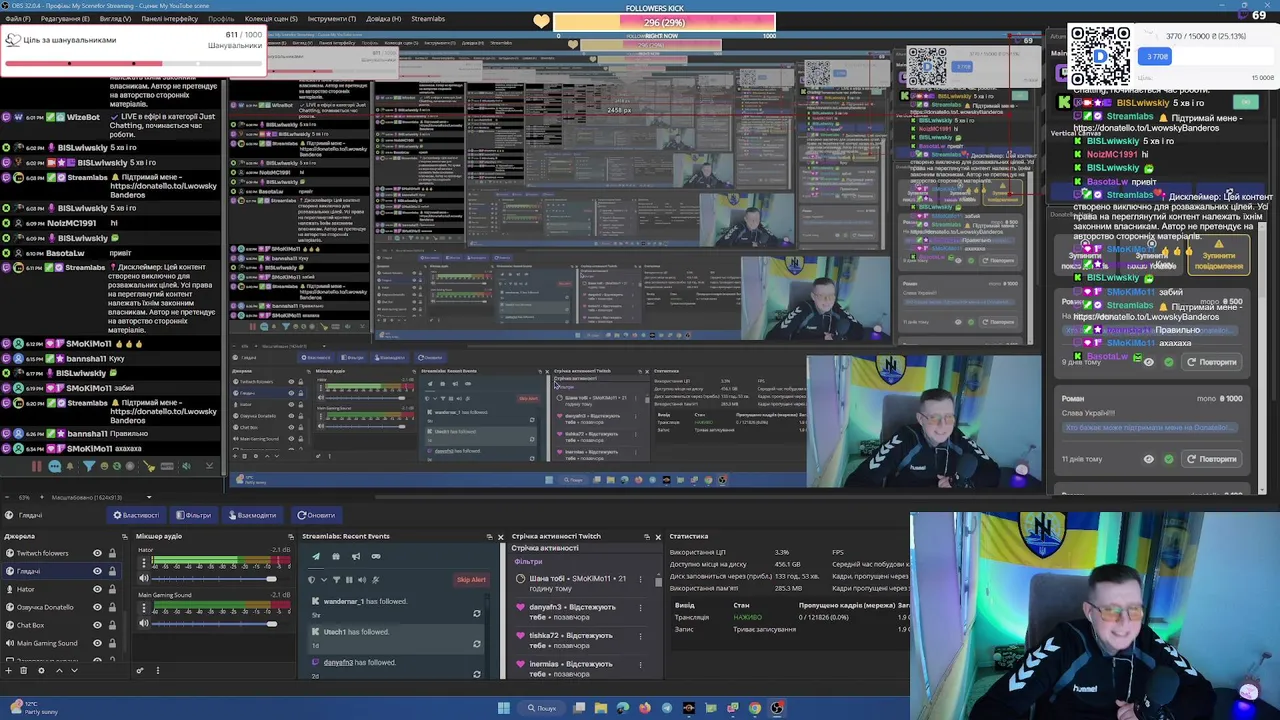This screenshot has height=720, width=1280.
Task: Click the Skip Alert button
Action: (471, 580)
